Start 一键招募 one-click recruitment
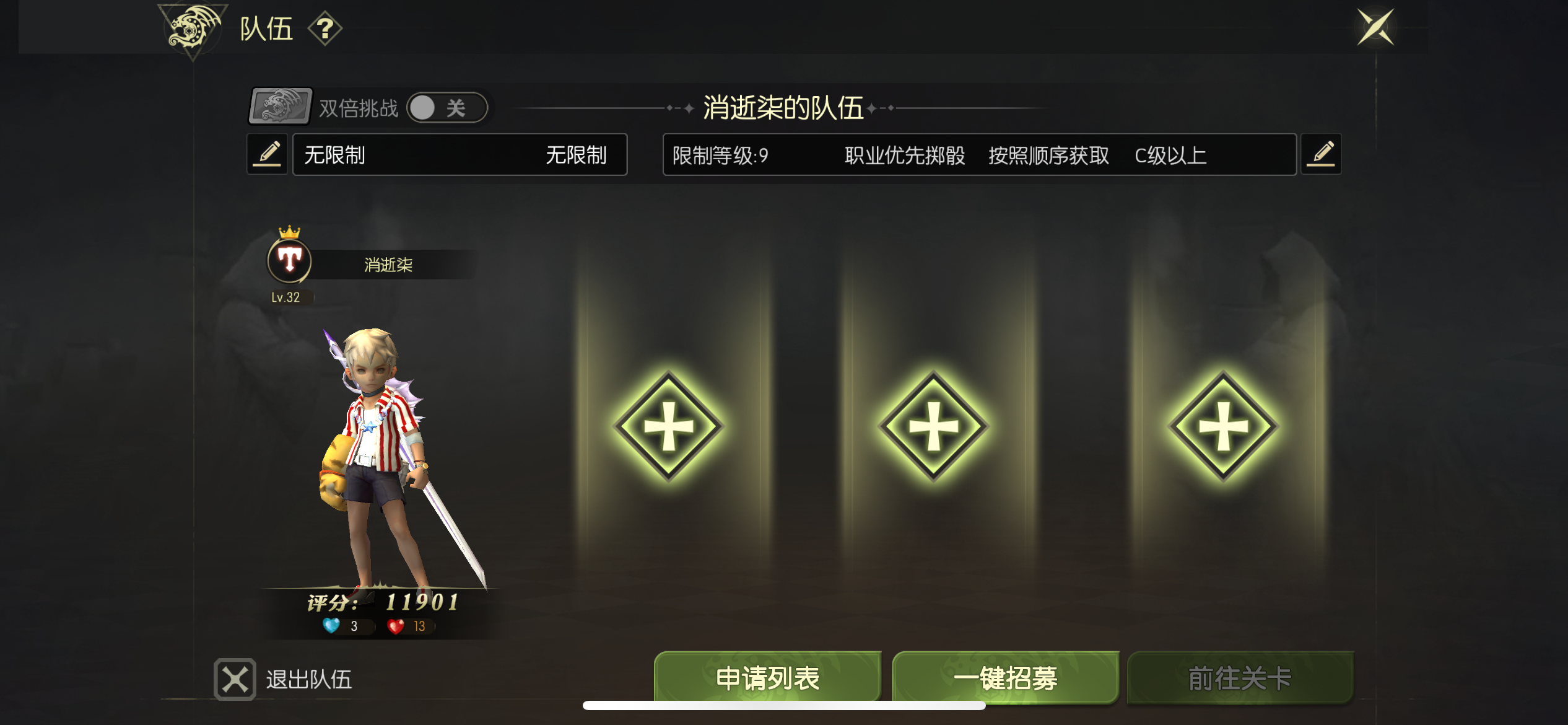This screenshot has width=1568, height=725. pyautogui.click(x=1006, y=678)
